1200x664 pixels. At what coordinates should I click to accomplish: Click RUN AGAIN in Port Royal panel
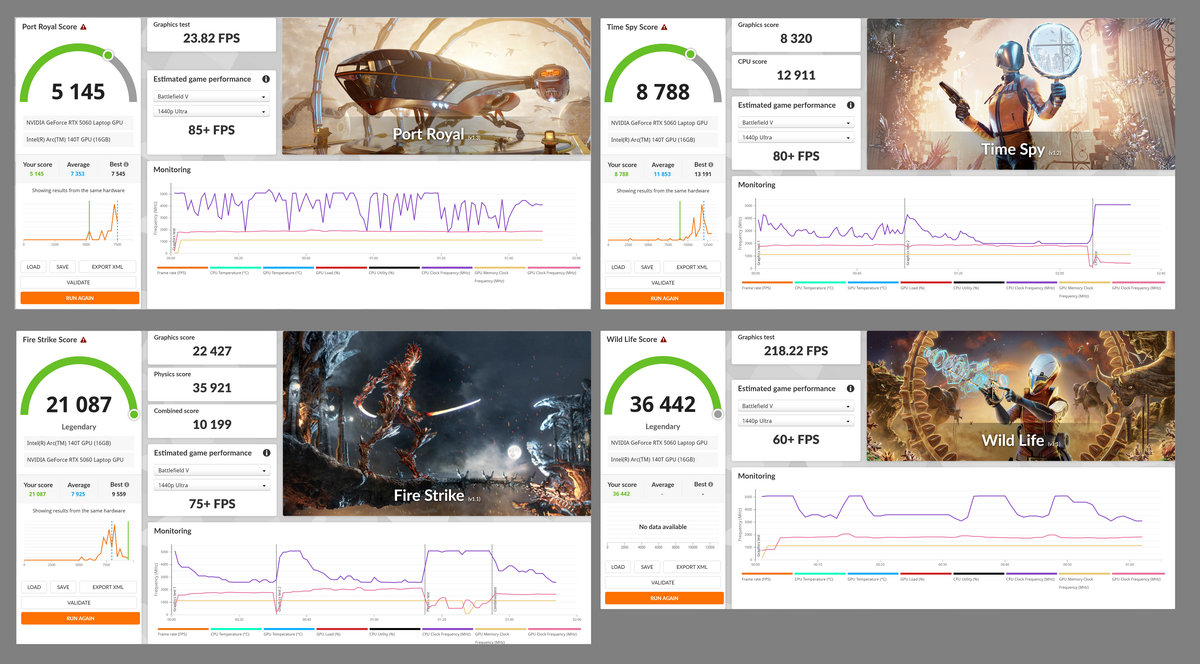79,297
